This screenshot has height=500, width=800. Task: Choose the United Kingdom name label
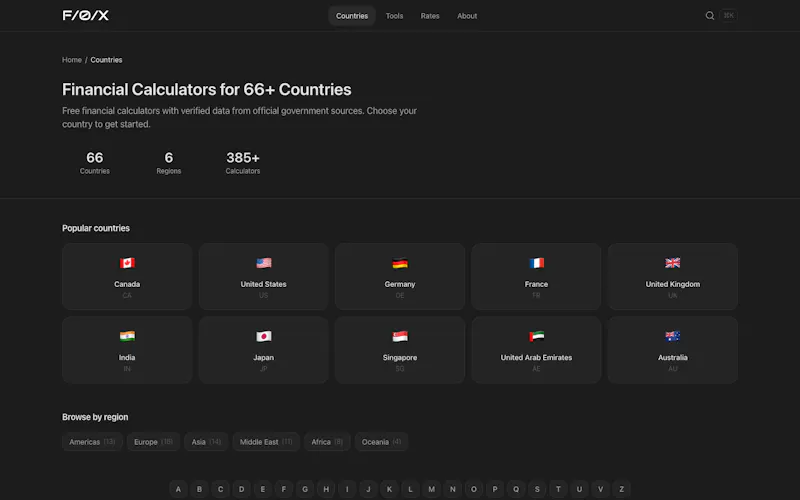(673, 284)
